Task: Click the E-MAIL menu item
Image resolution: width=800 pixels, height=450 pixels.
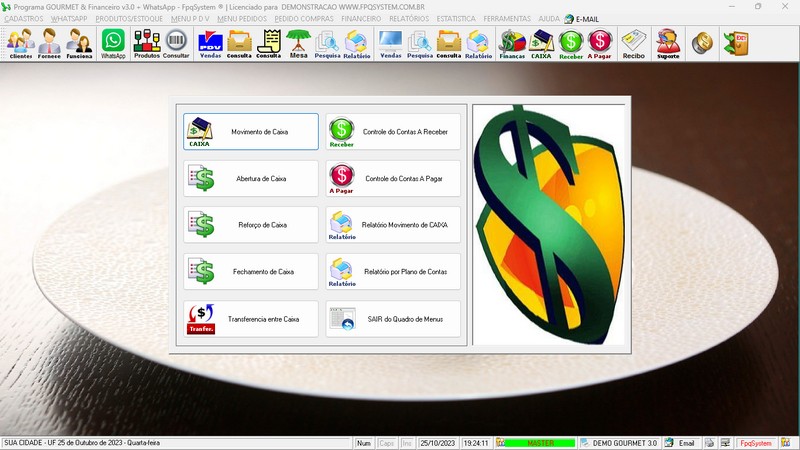Action: (x=582, y=19)
